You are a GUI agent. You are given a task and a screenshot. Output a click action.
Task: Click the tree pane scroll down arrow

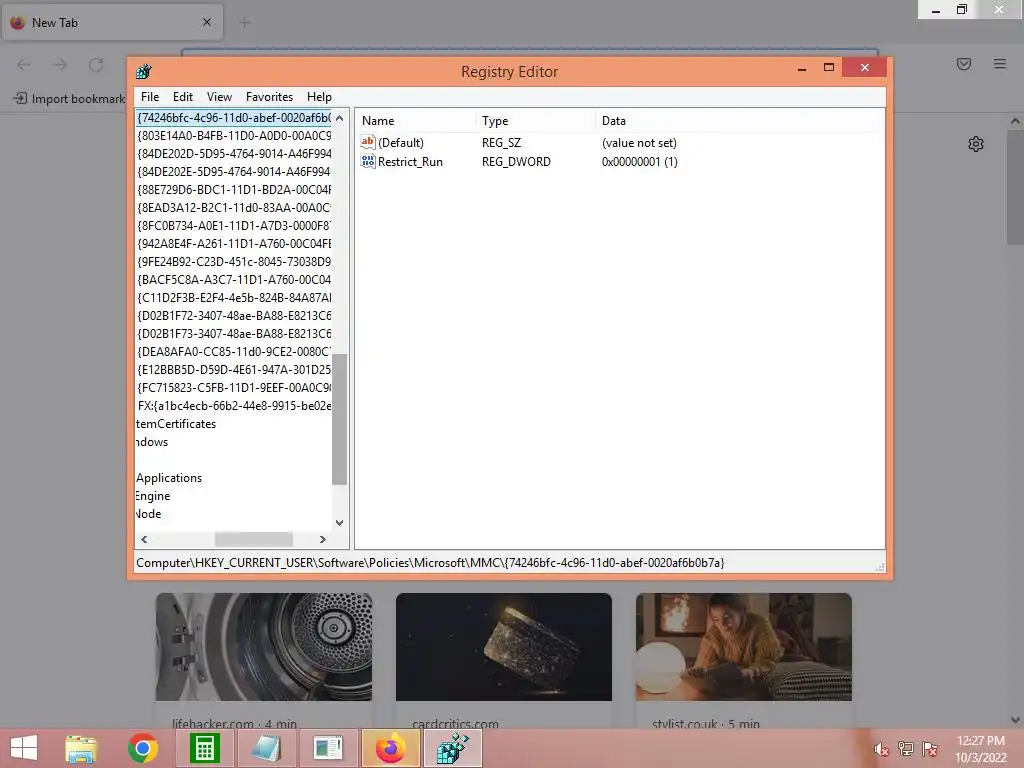(340, 522)
